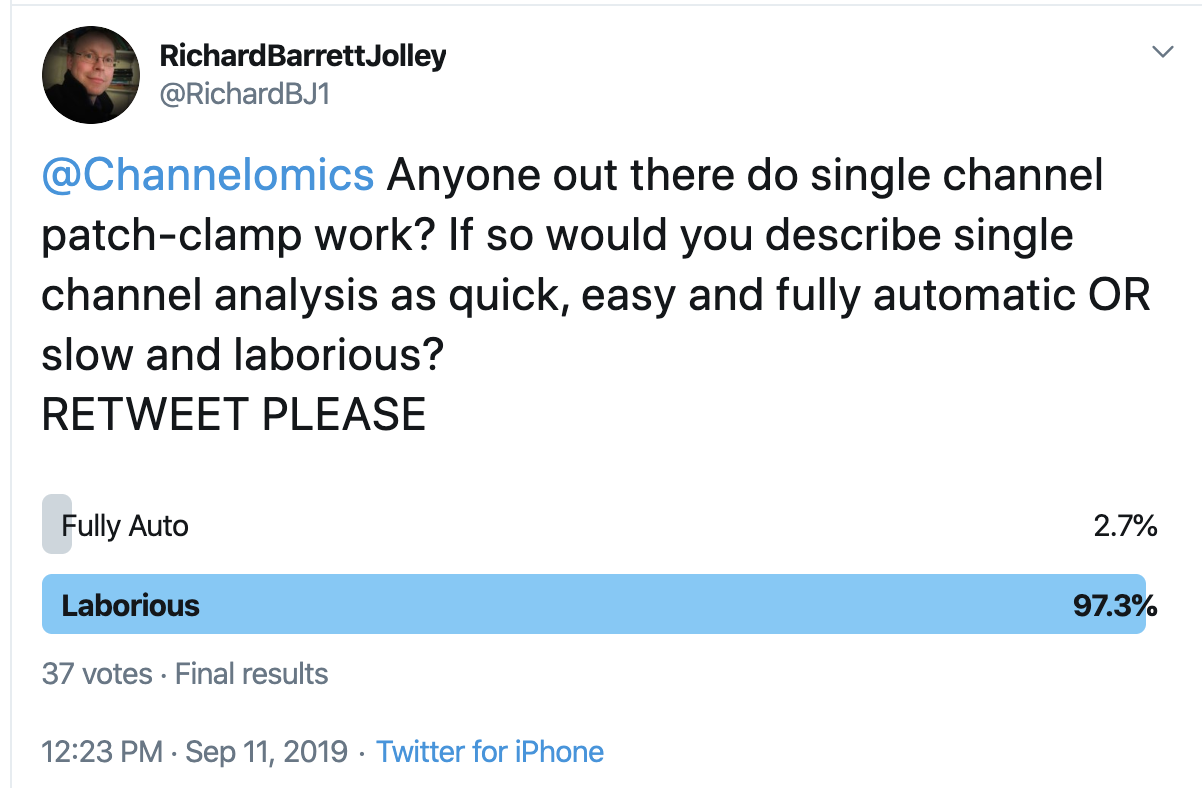
Task: Click Richard's profile avatar picture
Action: coord(90,74)
